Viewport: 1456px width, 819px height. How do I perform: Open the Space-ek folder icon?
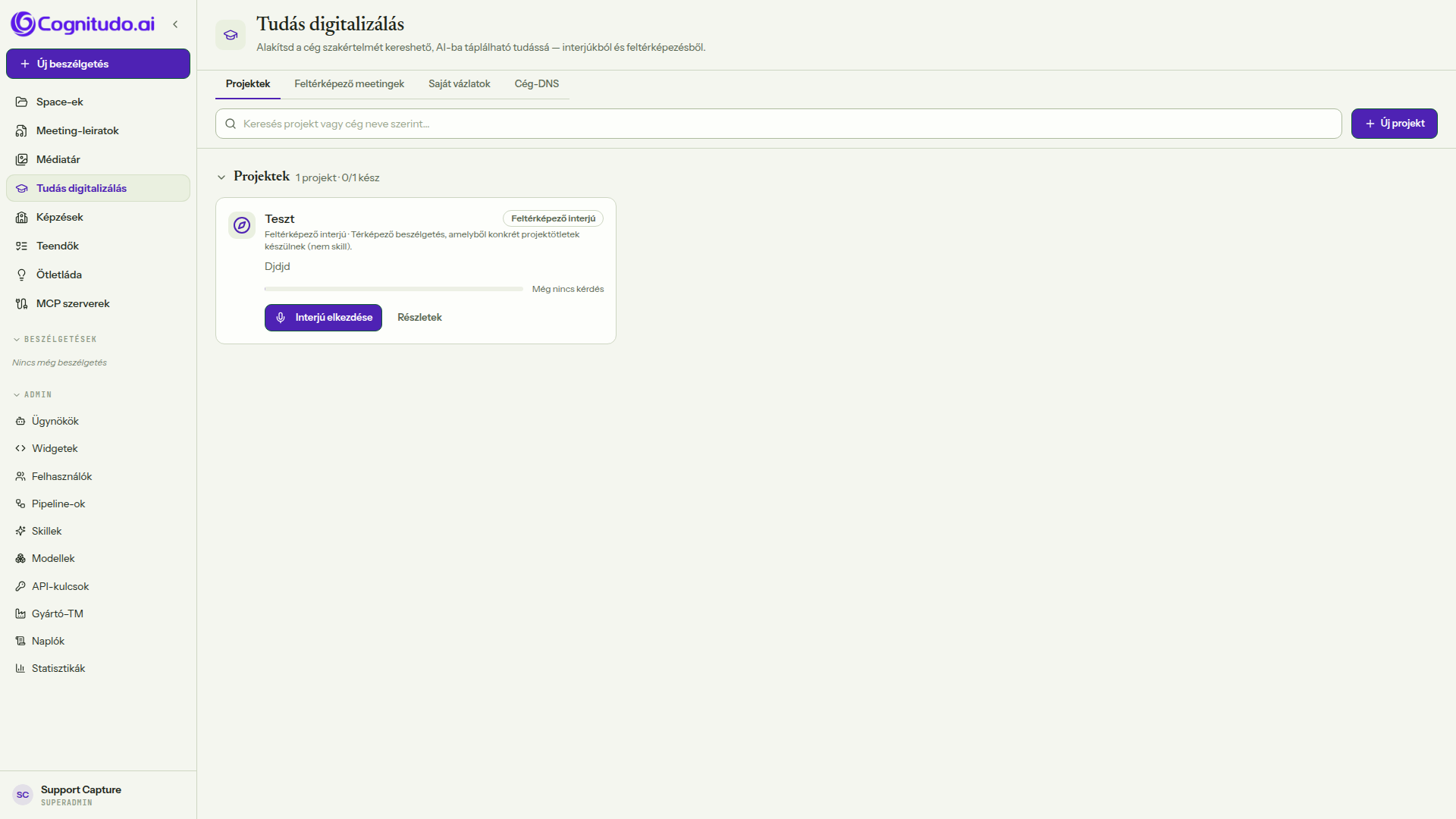(x=22, y=102)
